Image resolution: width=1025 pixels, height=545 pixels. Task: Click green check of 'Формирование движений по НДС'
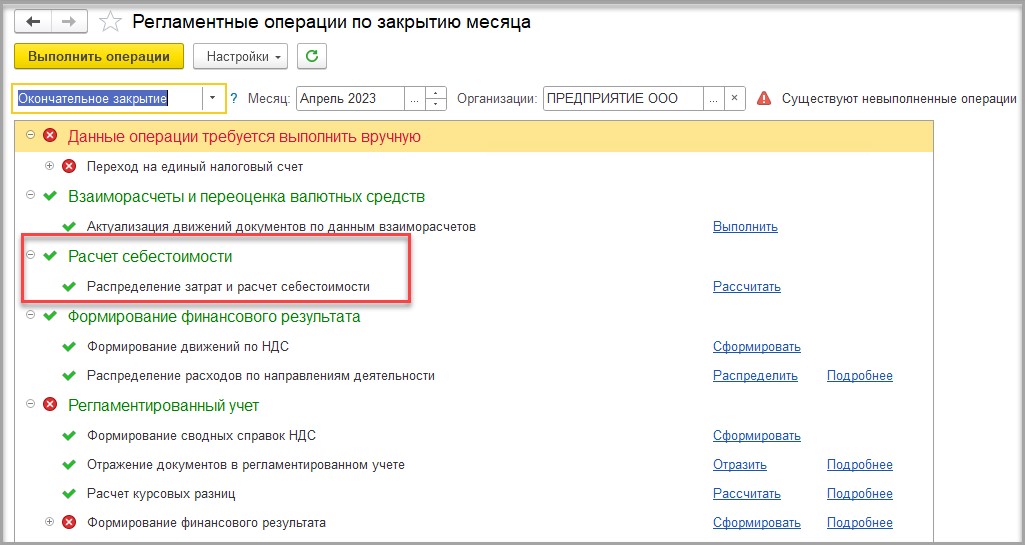[x=69, y=346]
